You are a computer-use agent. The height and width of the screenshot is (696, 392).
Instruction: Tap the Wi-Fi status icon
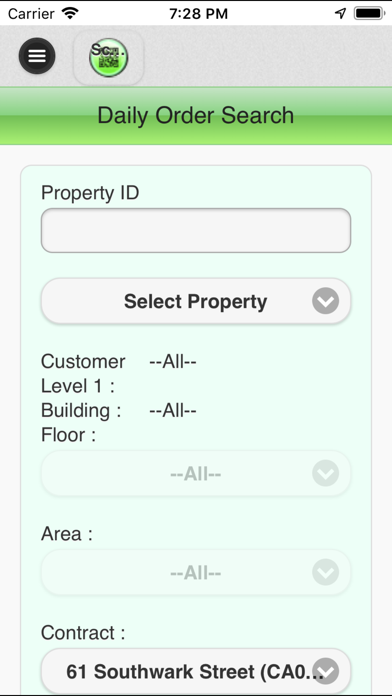70,13
